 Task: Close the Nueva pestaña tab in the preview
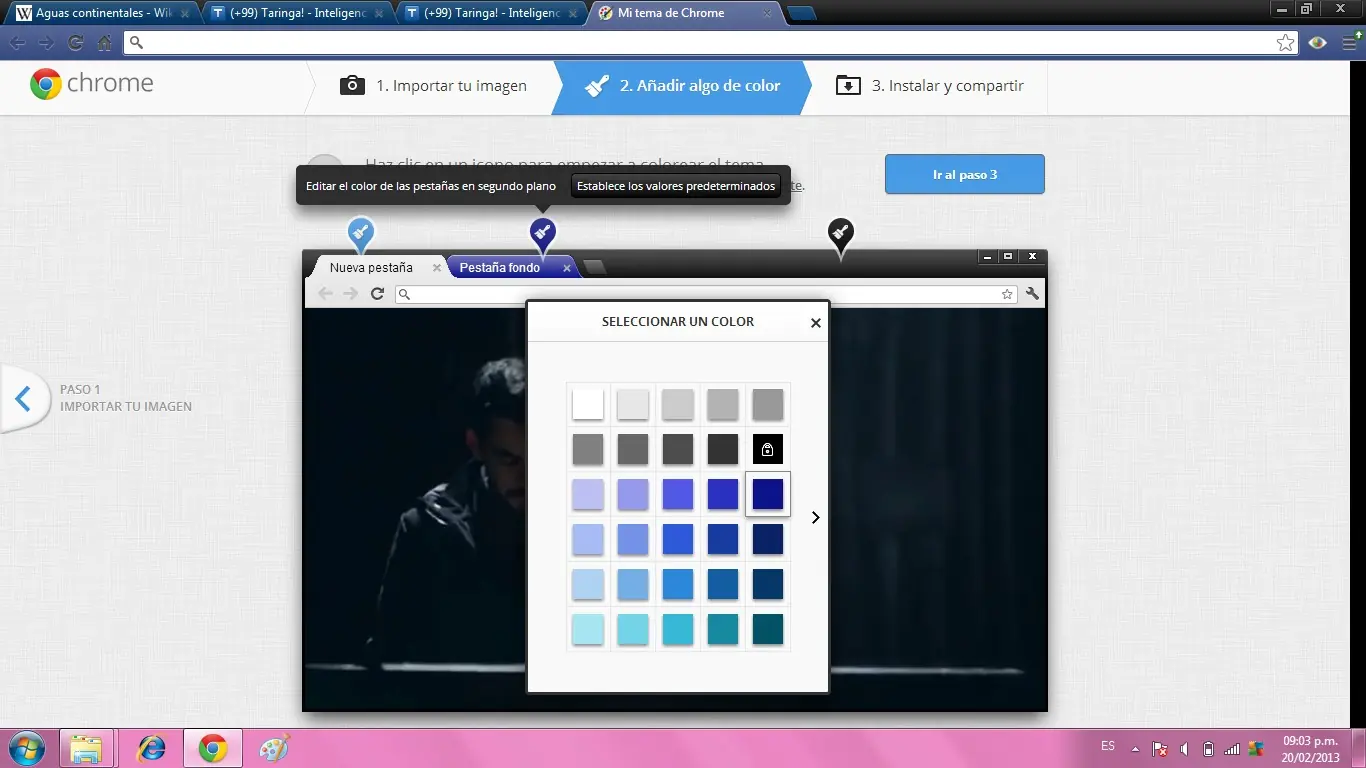tap(437, 268)
